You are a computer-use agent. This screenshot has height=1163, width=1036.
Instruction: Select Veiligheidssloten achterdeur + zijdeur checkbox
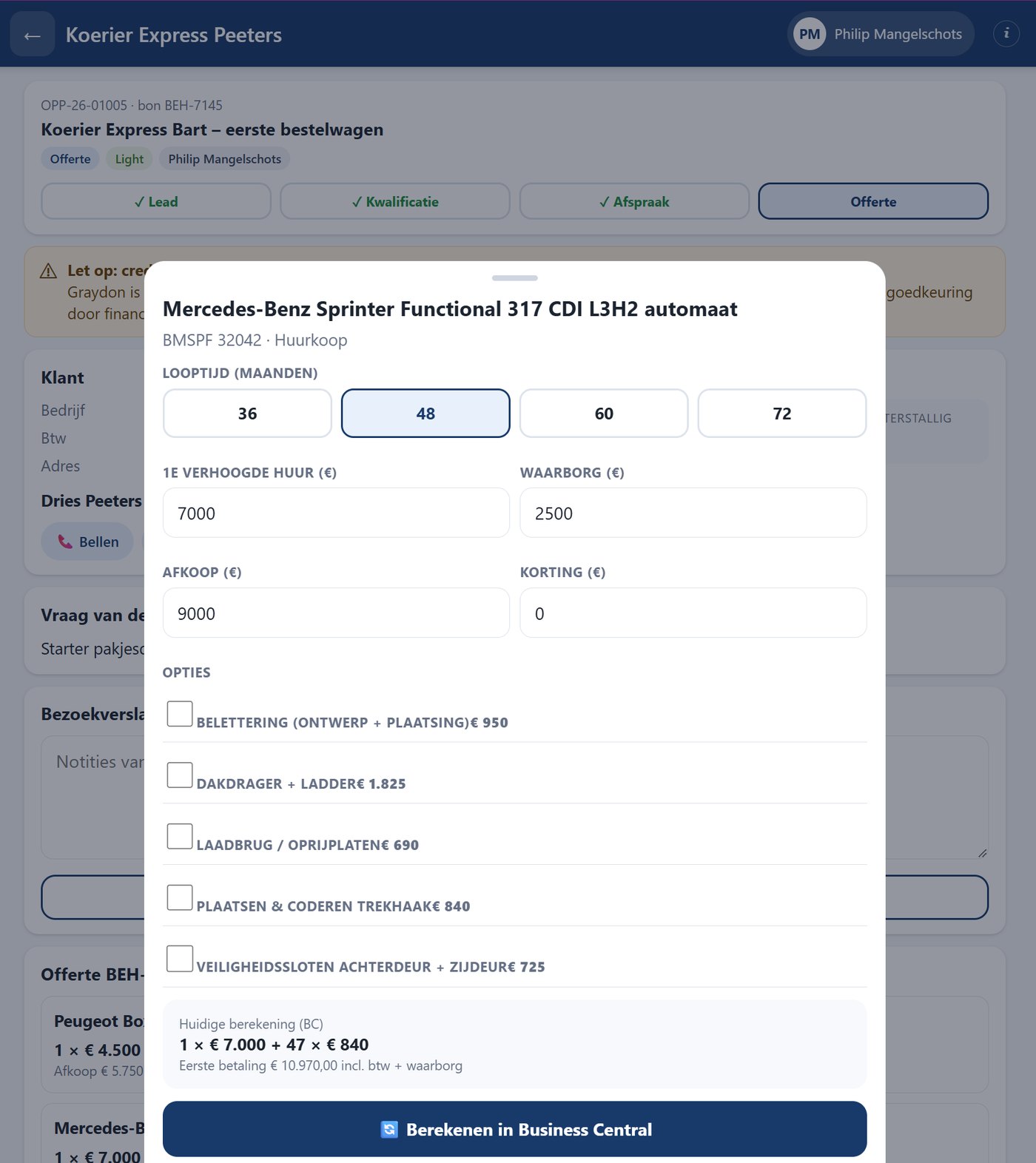tap(180, 958)
